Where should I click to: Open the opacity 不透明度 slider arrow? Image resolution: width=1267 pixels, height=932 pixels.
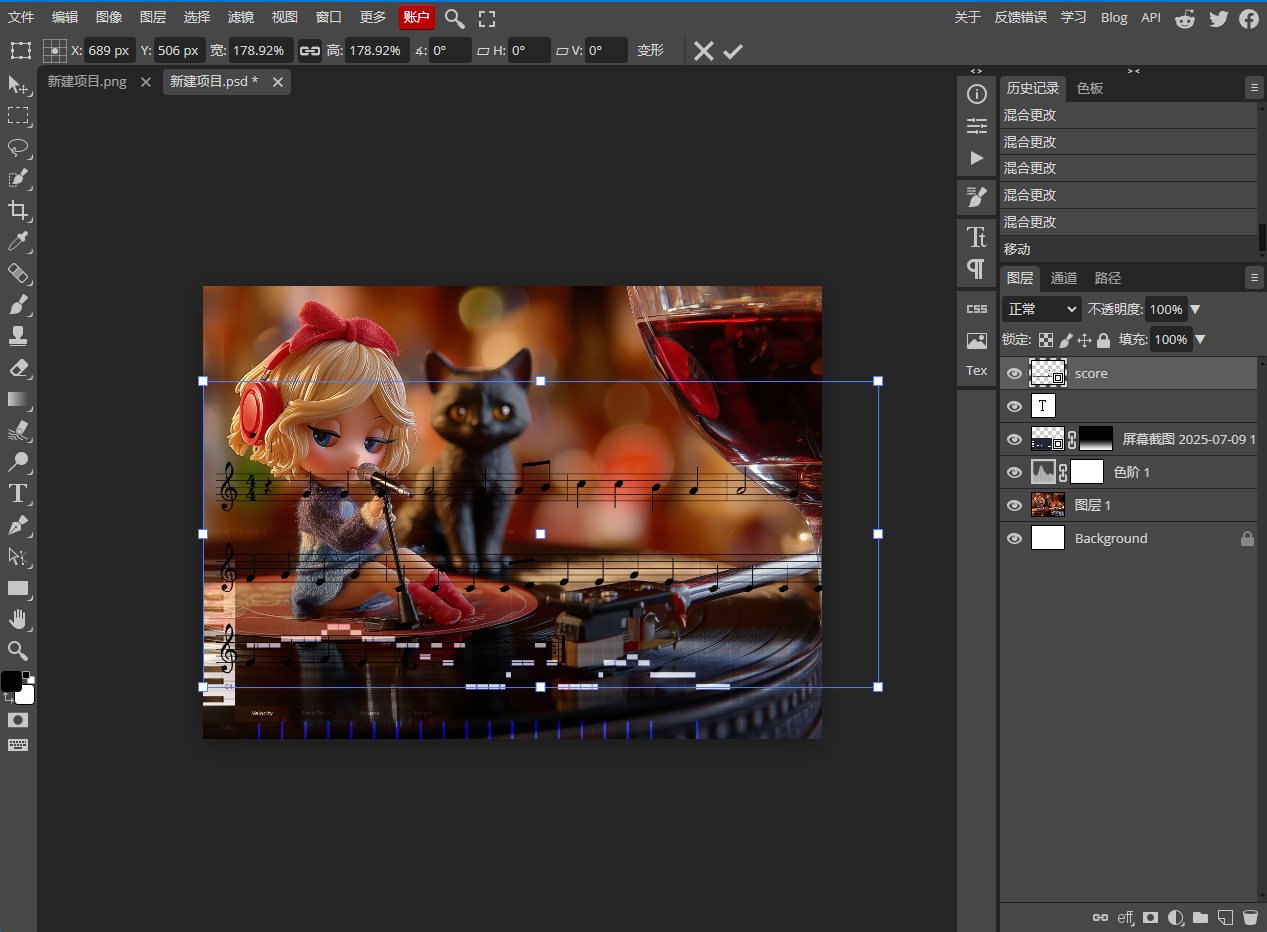point(1195,309)
